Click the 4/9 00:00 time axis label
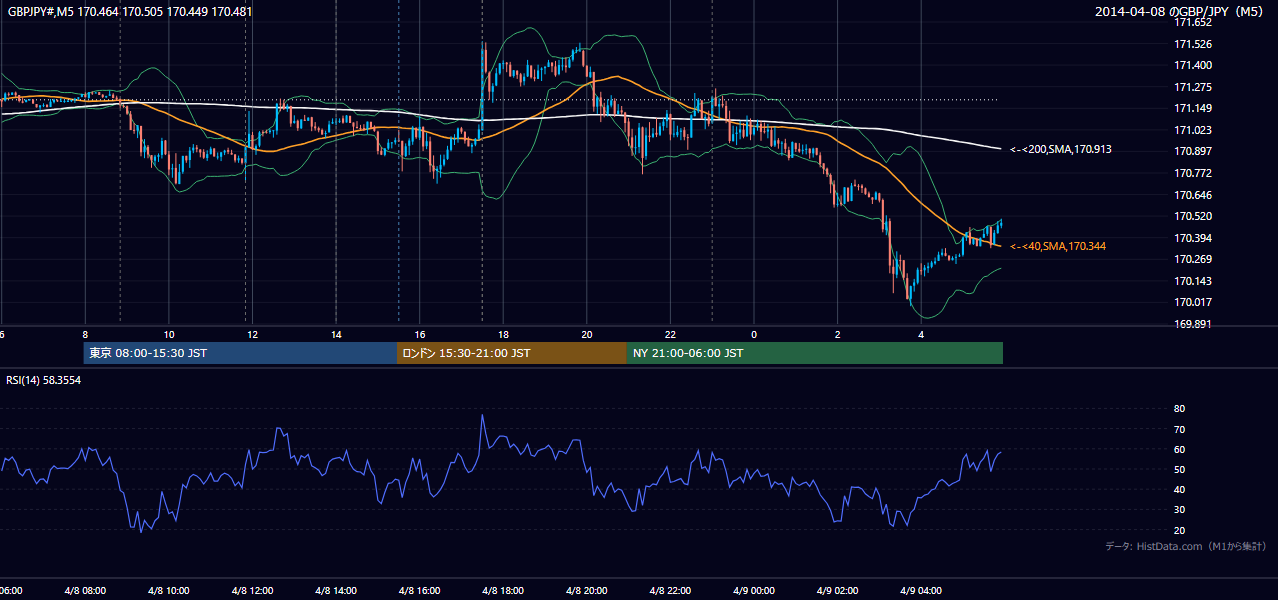 tap(754, 590)
